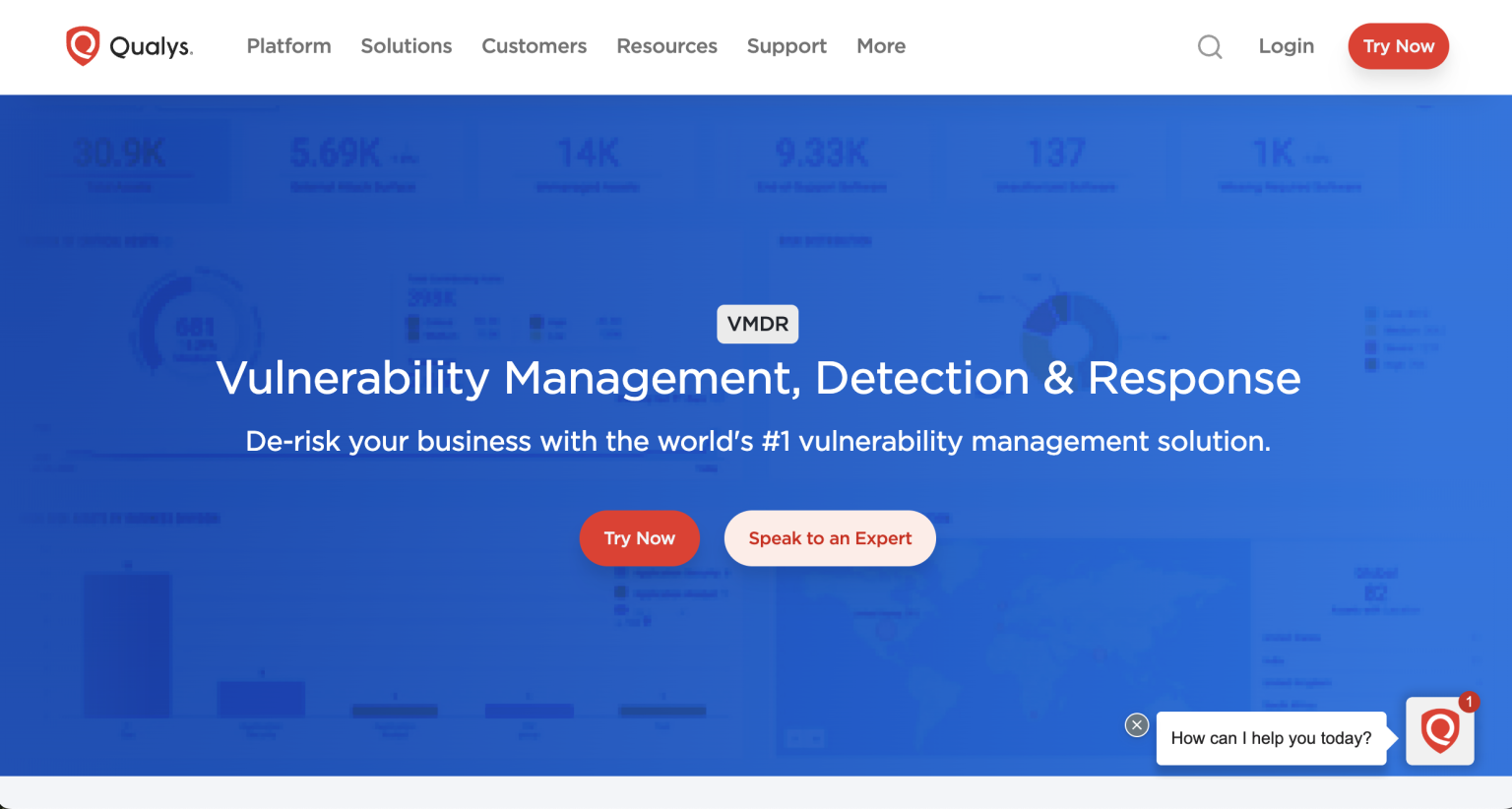The width and height of the screenshot is (1512, 809).
Task: Click the red notification badge on chat icon
Action: click(x=1469, y=703)
